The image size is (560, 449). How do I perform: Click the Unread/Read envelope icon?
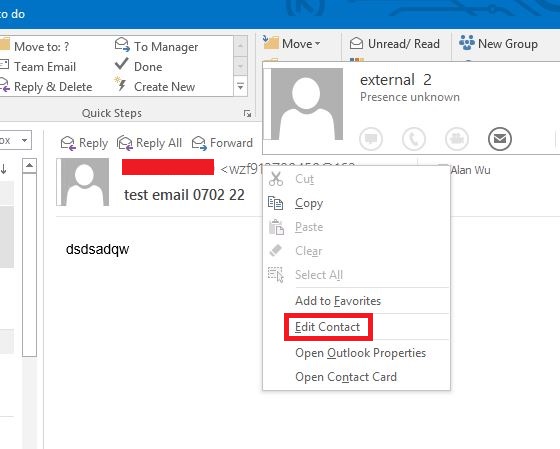point(356,44)
